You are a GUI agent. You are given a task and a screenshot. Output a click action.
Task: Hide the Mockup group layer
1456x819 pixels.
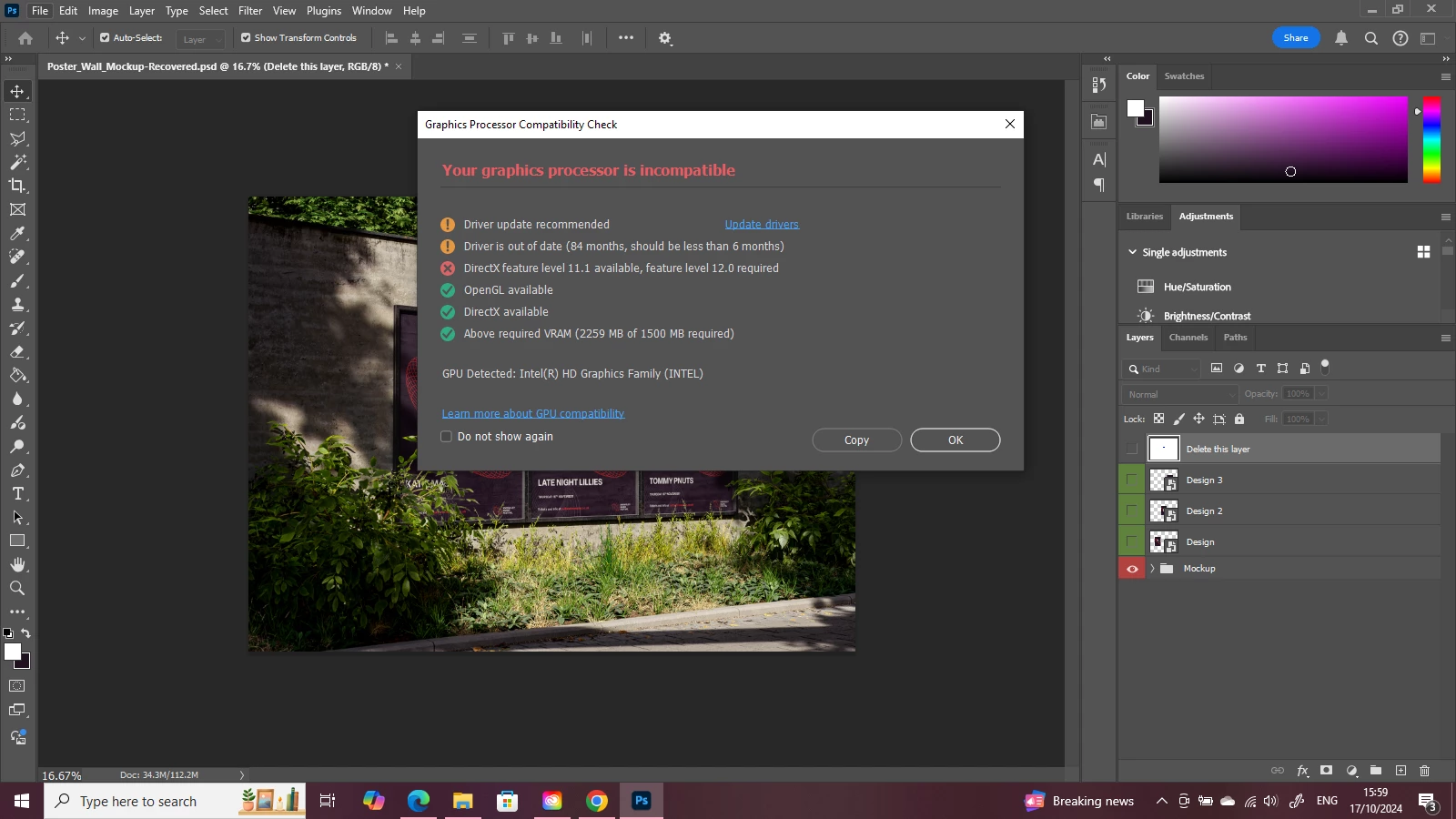[x=1132, y=569]
